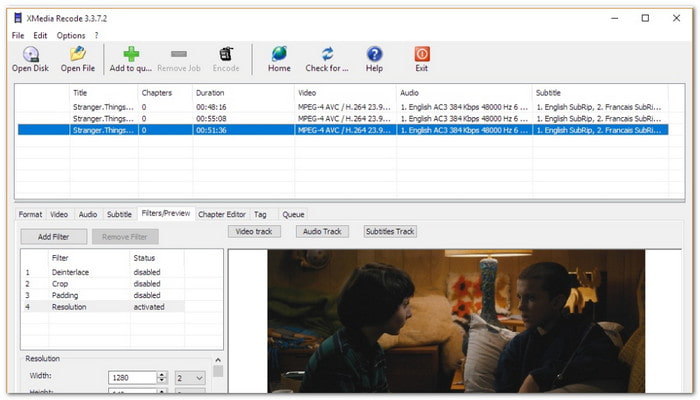The image size is (700, 400).
Task: Click the Resolution panel scrollbar up arrow
Action: tap(218, 360)
